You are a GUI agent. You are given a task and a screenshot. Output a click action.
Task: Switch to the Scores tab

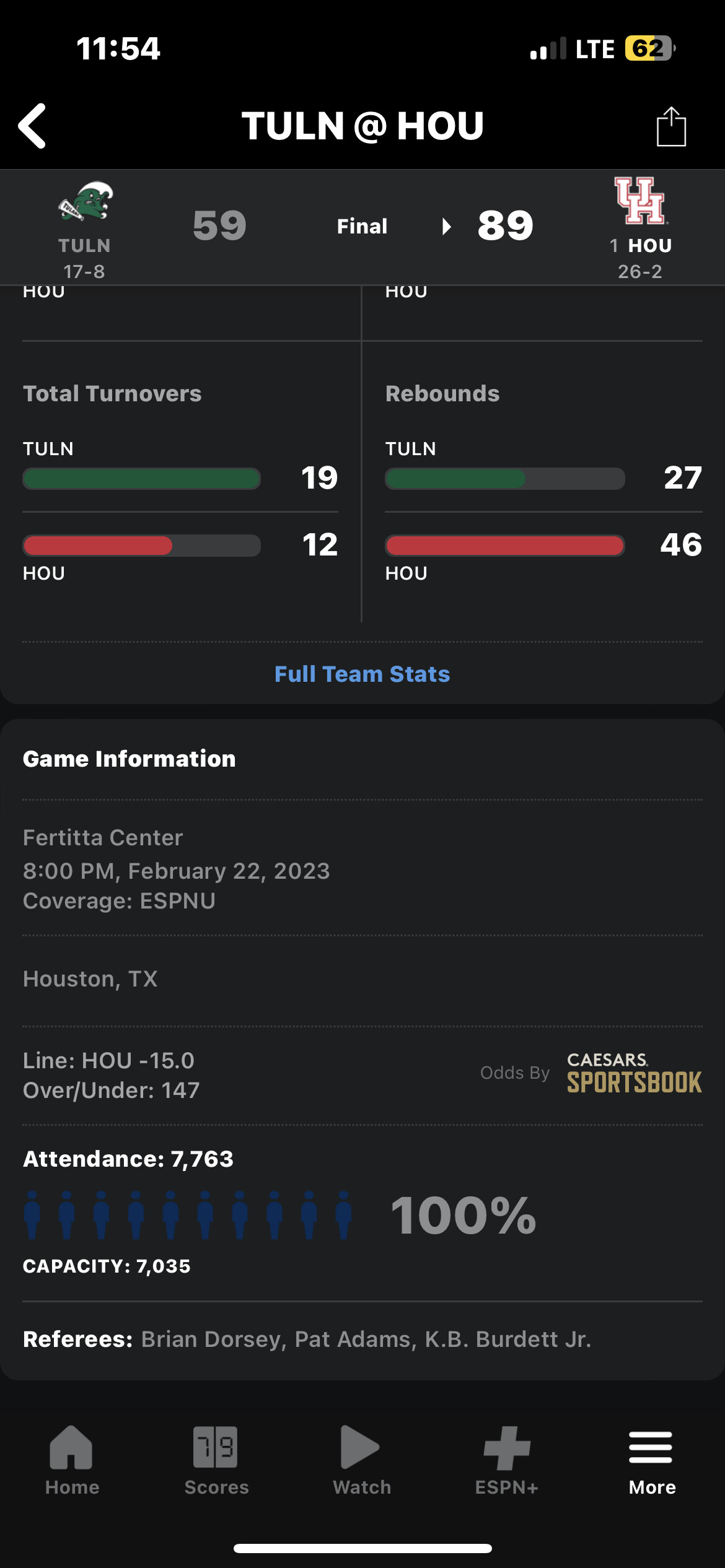[x=216, y=1460]
